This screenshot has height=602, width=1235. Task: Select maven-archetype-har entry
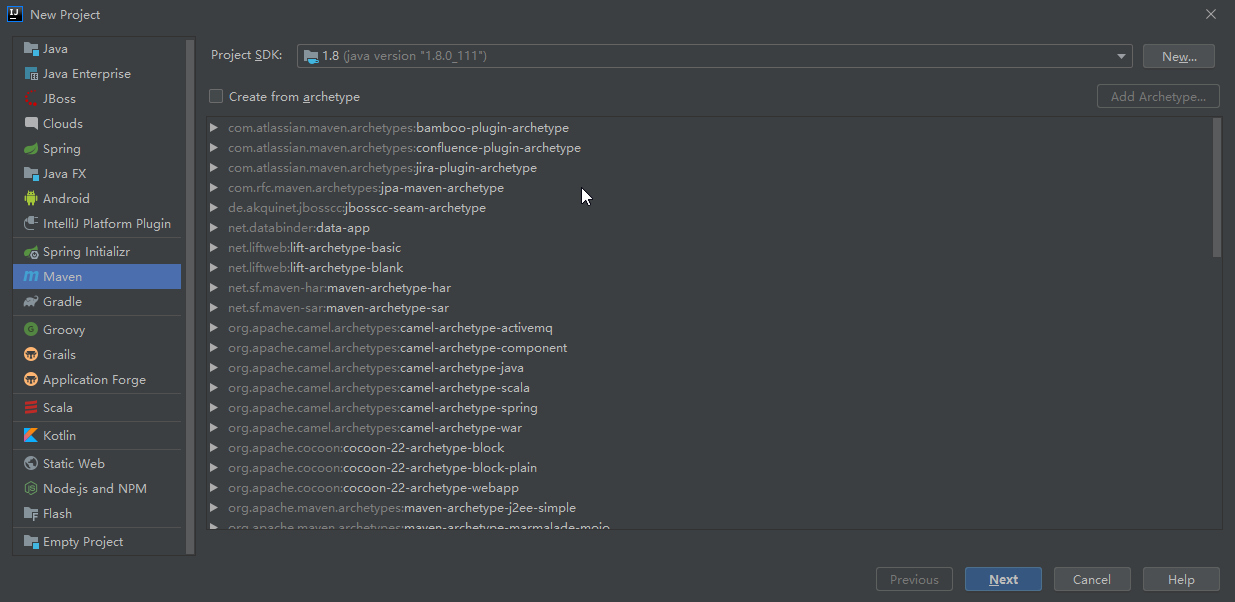point(709,288)
